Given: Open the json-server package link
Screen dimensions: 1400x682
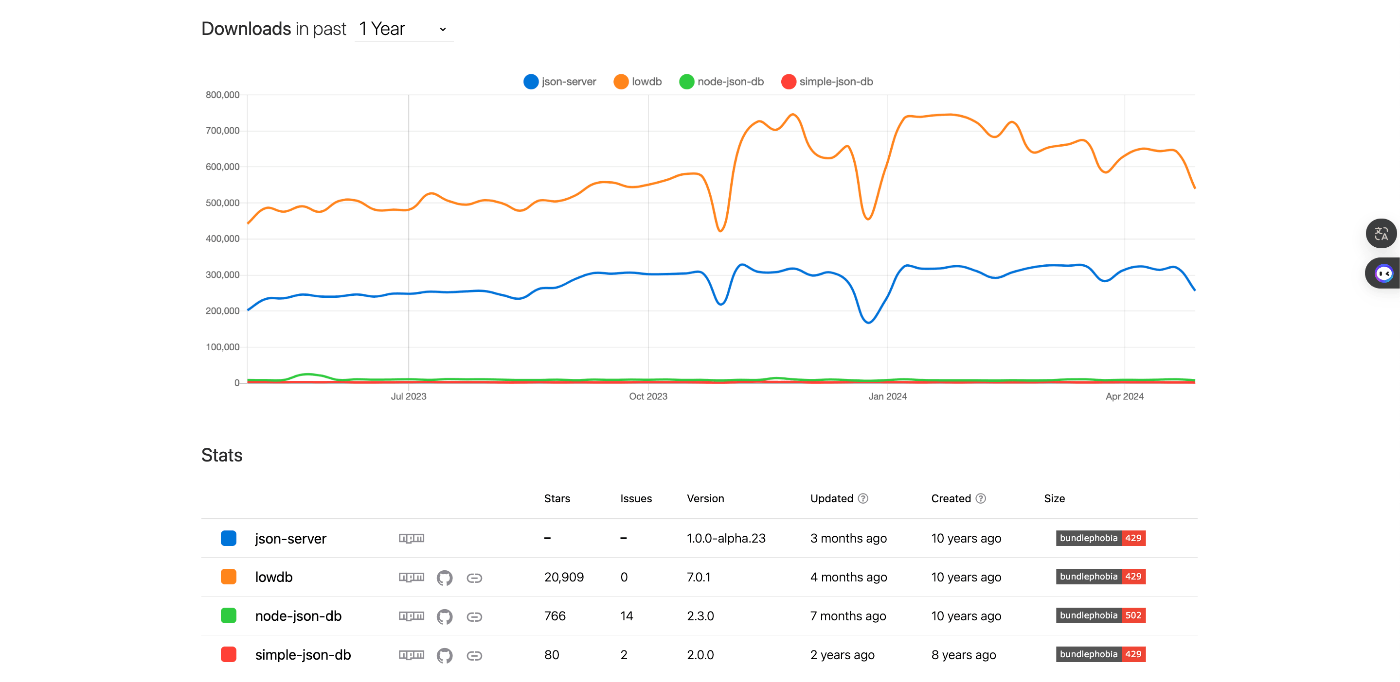Looking at the screenshot, I should click(x=291, y=538).
